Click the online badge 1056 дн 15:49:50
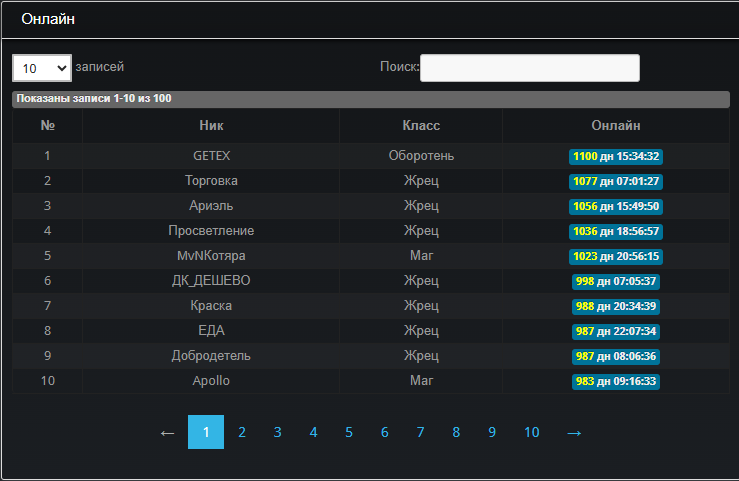This screenshot has width=739, height=481. click(x=616, y=206)
